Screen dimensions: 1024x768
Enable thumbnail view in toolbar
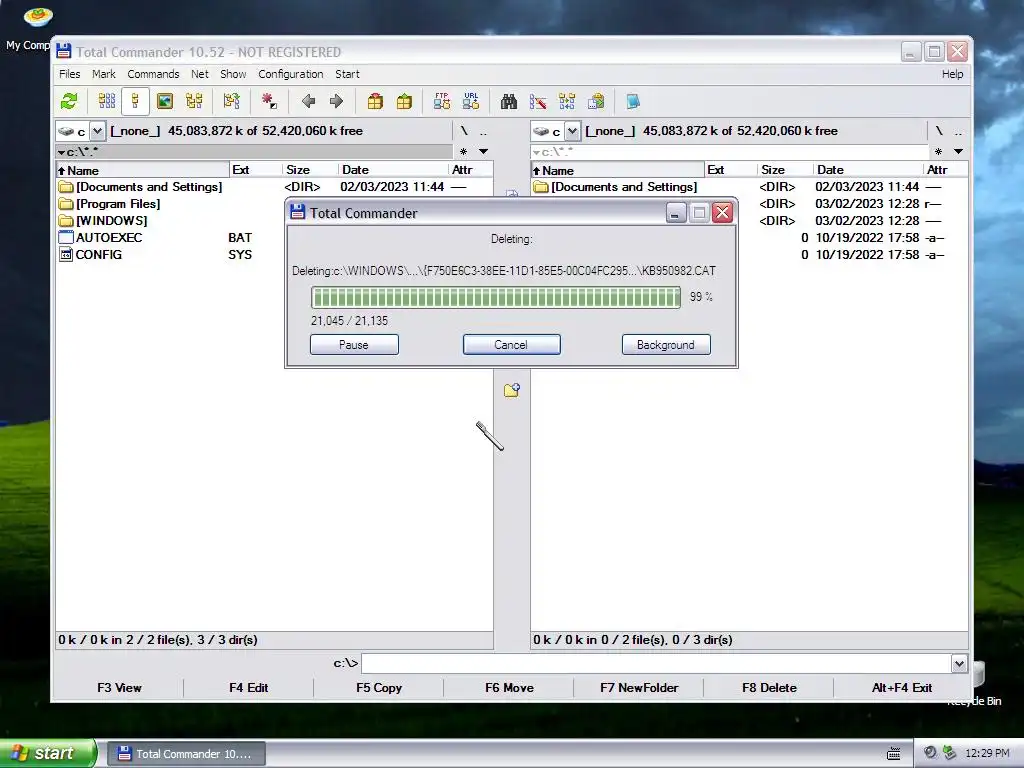(x=165, y=101)
